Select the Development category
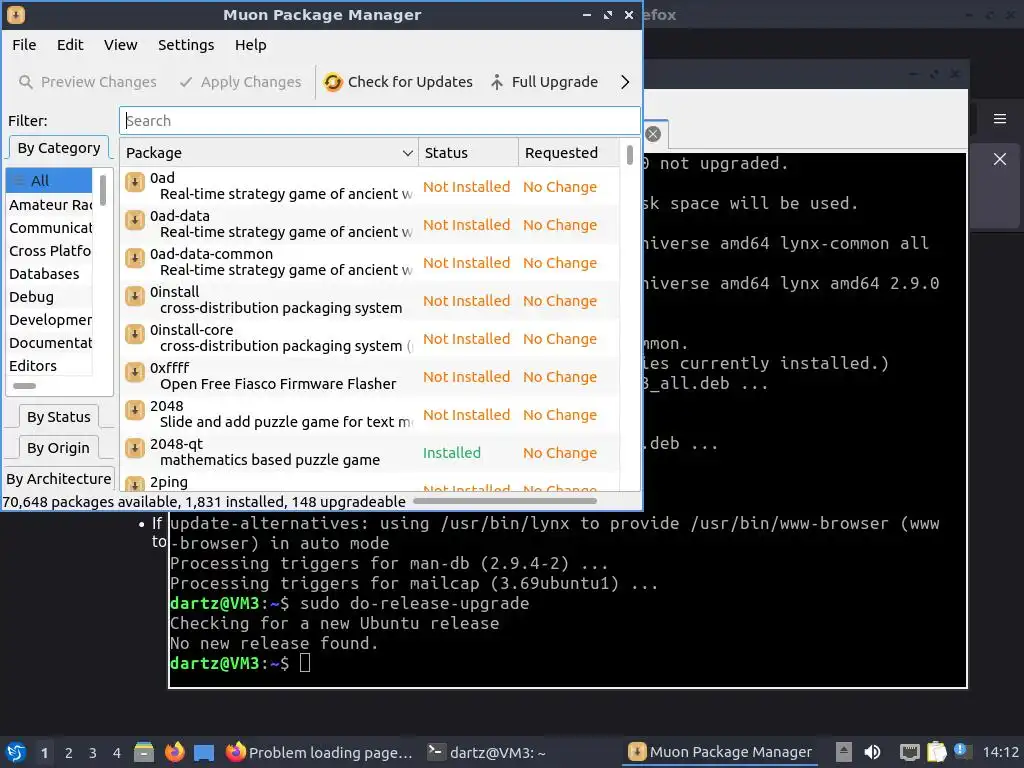 coord(49,320)
